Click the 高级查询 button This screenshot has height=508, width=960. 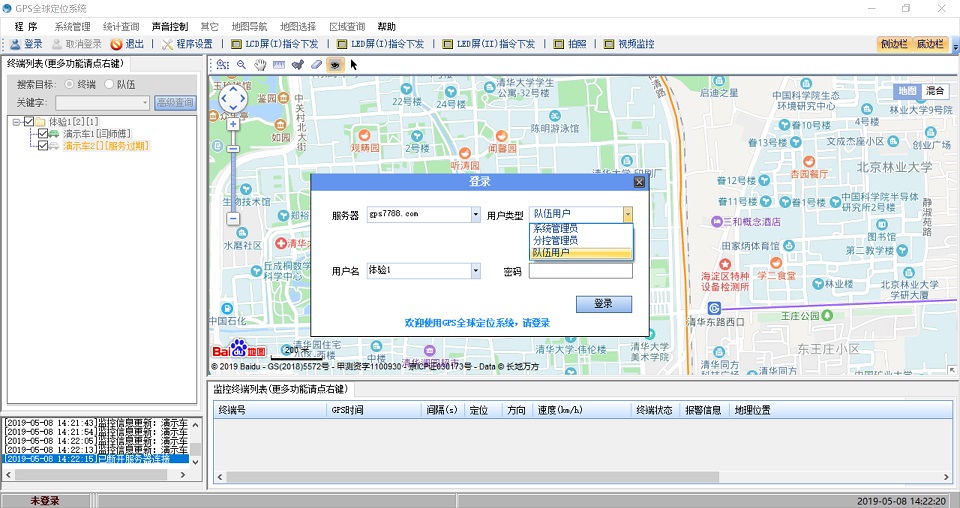pyautogui.click(x=175, y=103)
